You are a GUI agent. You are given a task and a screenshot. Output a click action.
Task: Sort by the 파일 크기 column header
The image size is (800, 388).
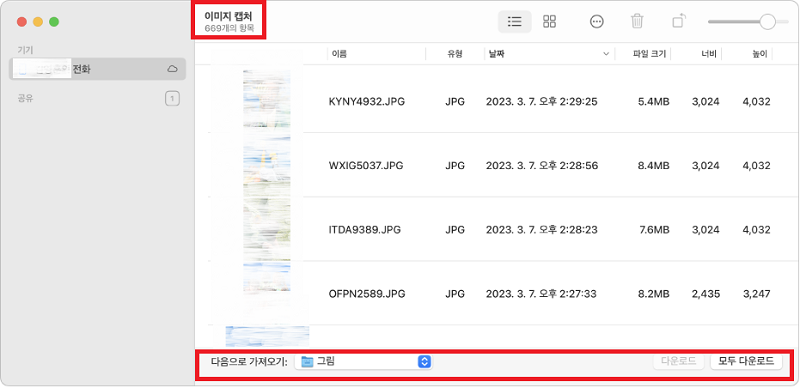click(x=649, y=54)
